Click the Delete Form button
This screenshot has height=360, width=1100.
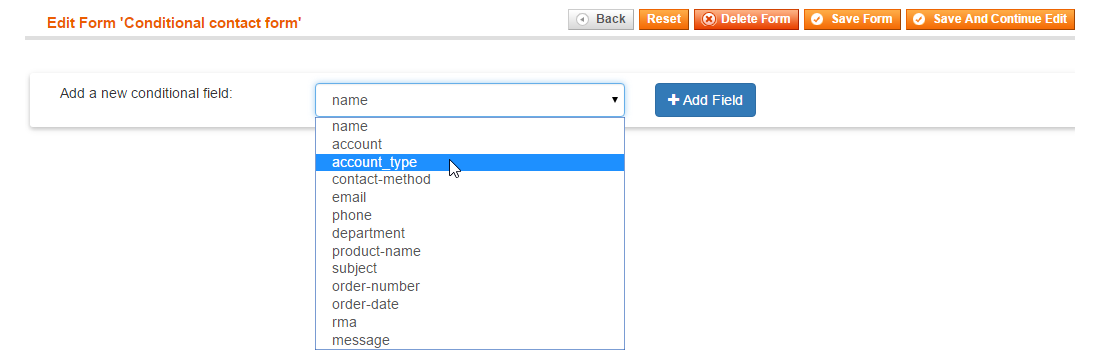[746, 19]
